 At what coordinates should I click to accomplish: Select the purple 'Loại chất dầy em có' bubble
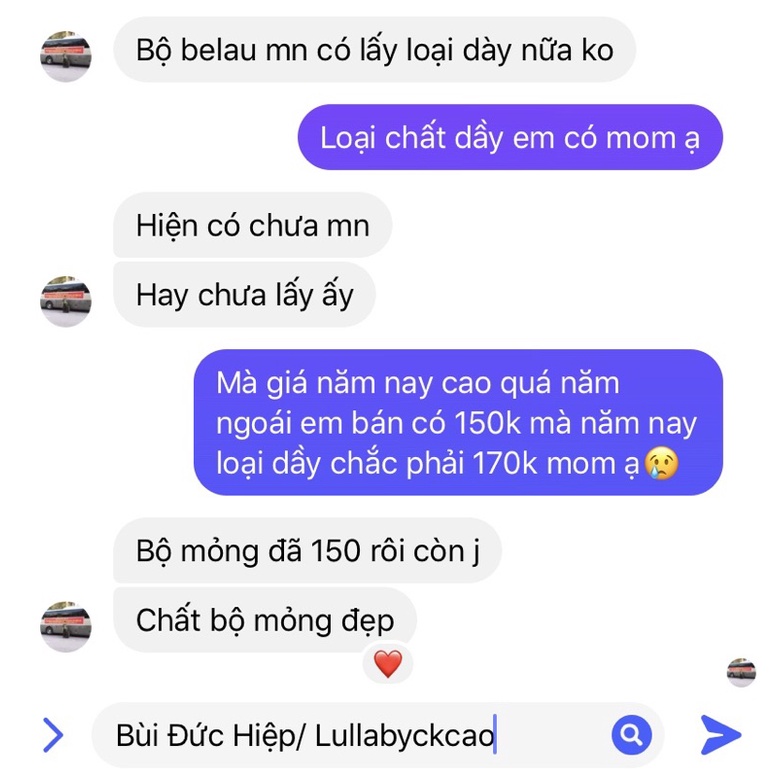[510, 137]
